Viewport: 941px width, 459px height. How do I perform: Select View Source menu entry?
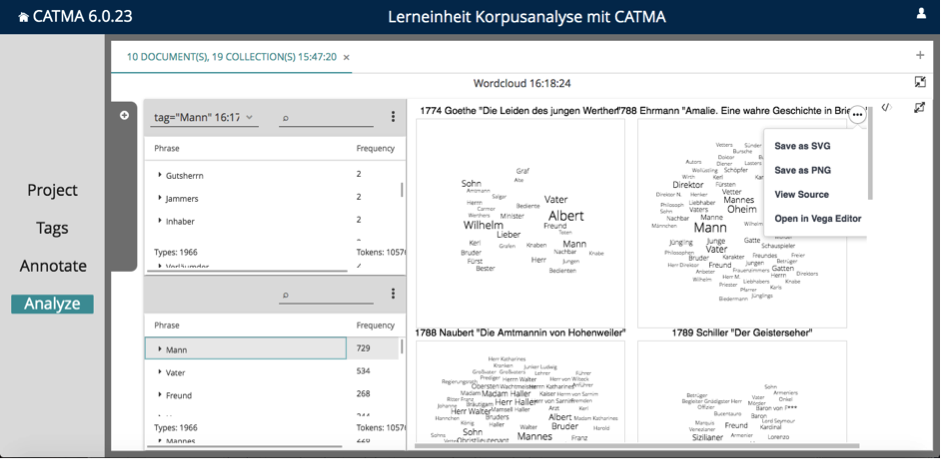801,194
